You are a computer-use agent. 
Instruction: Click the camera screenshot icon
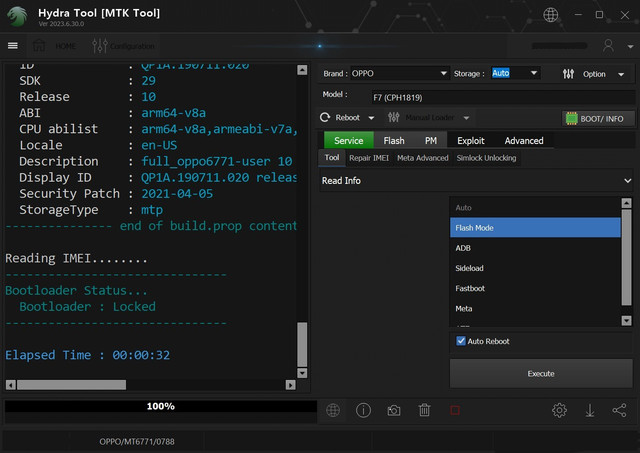393,410
